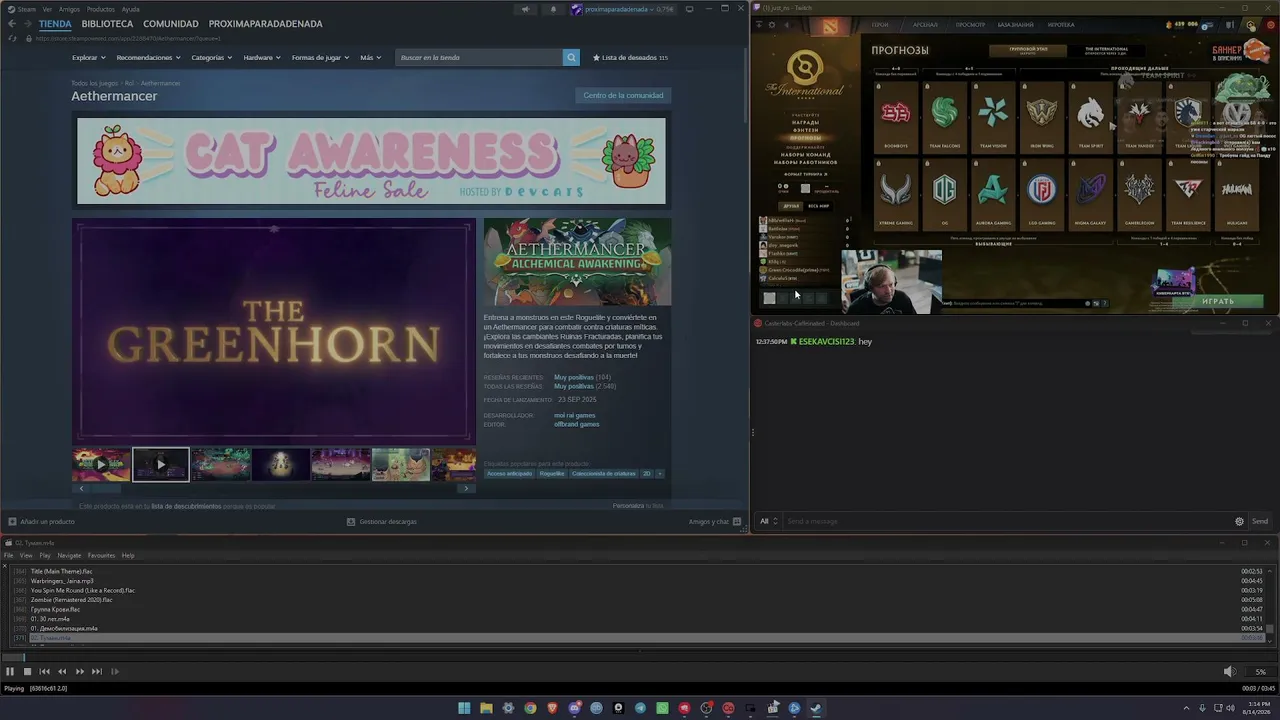Expand the Formas de jugar dropdown

pyautogui.click(x=320, y=57)
